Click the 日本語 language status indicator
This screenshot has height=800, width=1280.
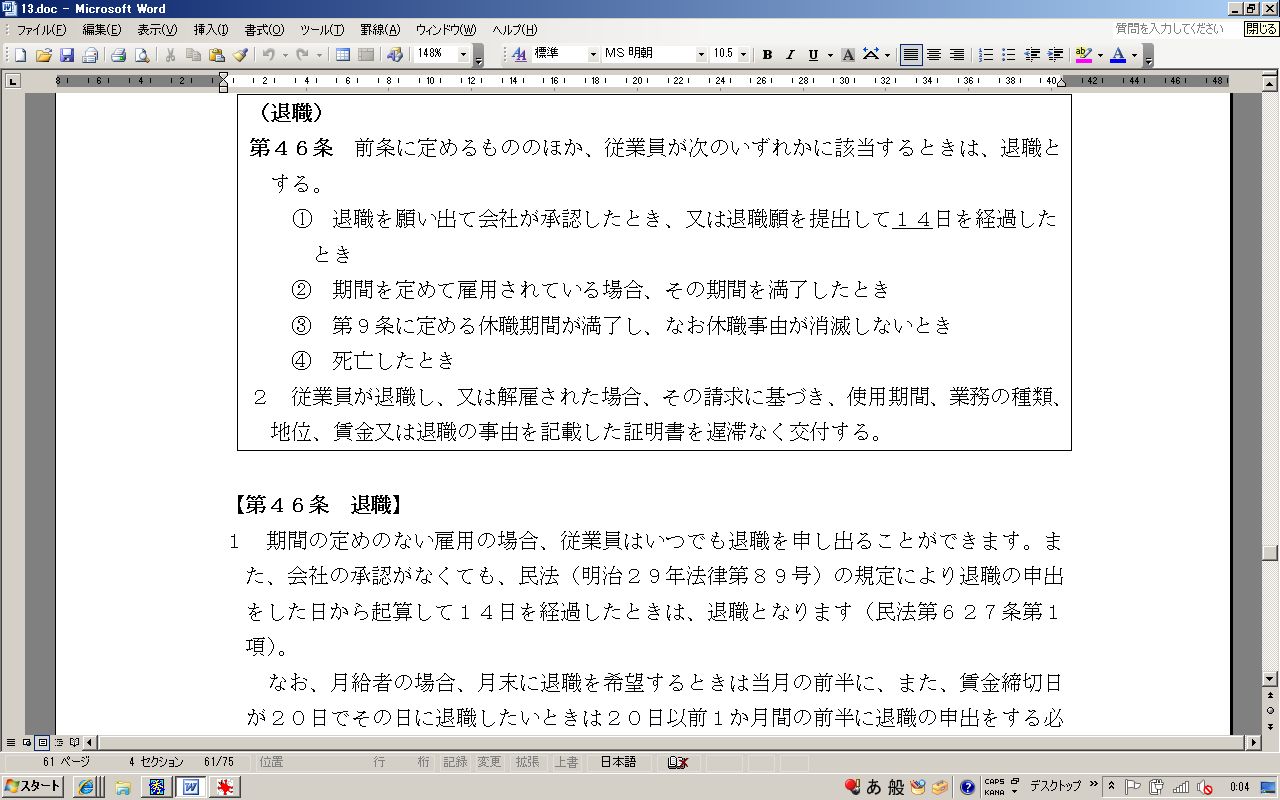pos(618,762)
